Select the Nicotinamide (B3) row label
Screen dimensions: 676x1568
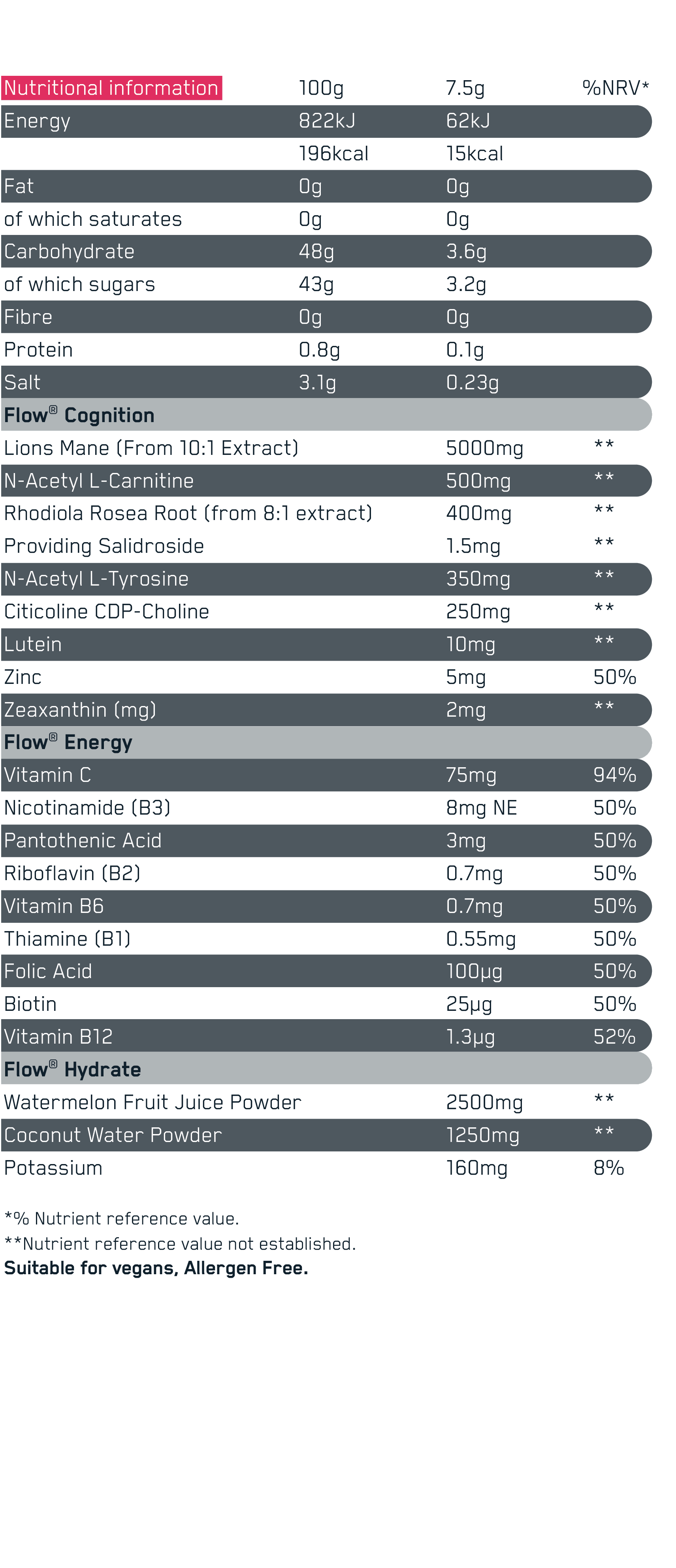point(87,808)
